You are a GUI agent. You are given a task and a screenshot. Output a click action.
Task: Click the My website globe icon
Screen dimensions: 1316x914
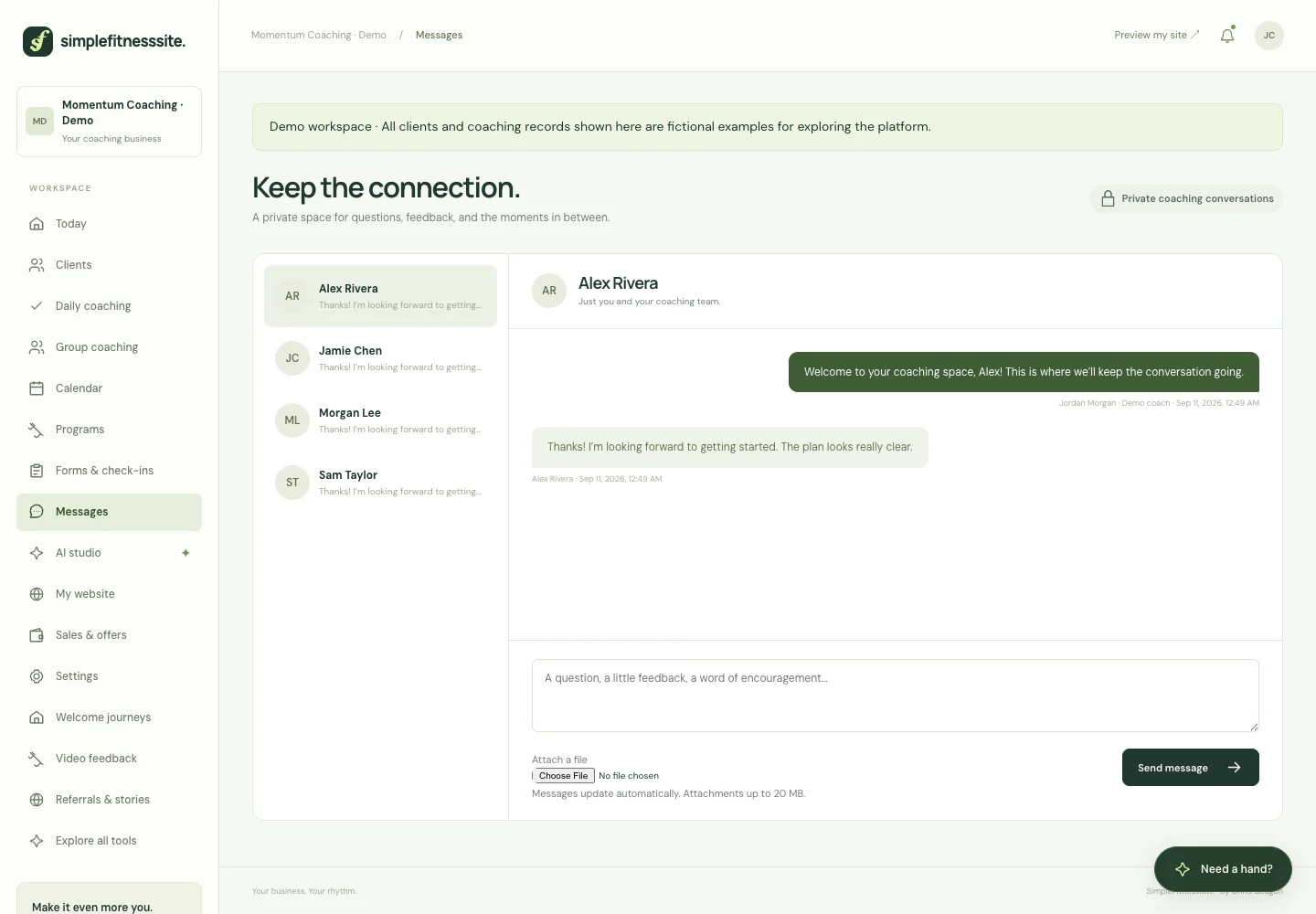tap(37, 594)
